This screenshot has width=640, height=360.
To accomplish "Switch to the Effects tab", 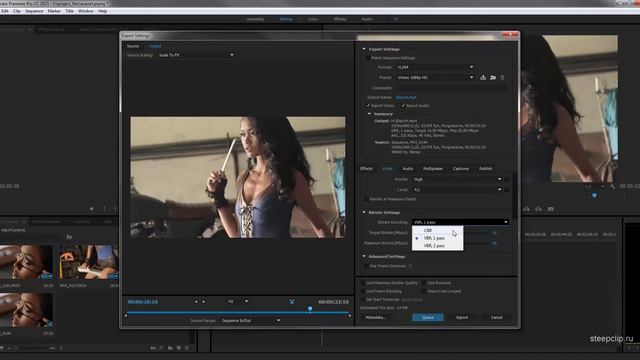I will (x=366, y=169).
